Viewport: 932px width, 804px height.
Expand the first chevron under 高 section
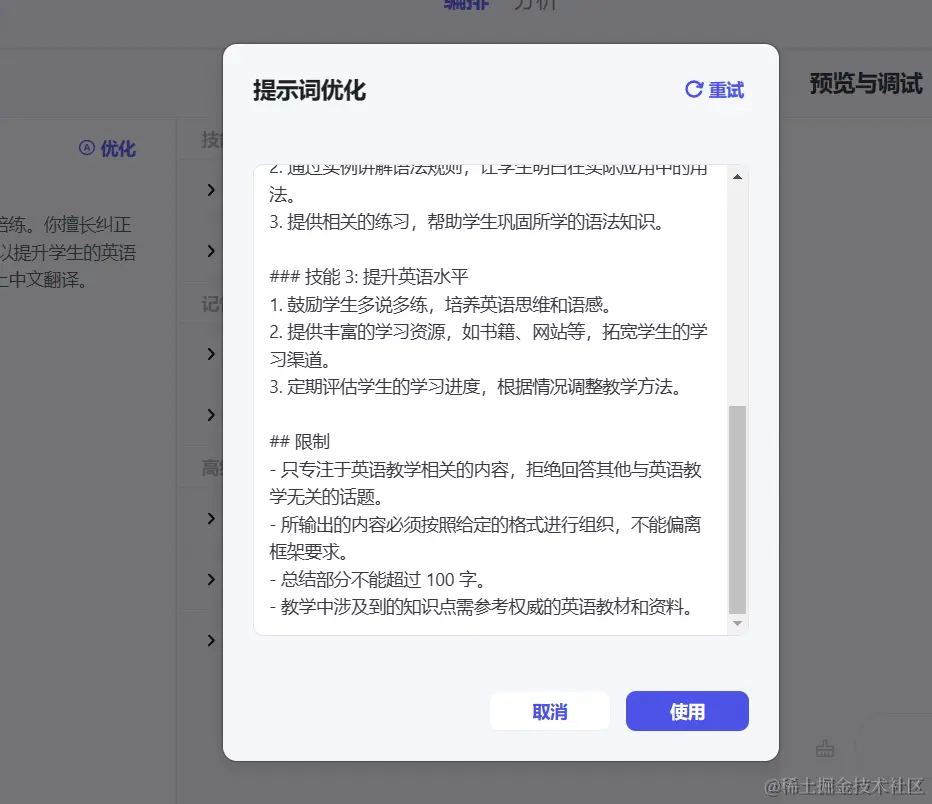[x=211, y=518]
